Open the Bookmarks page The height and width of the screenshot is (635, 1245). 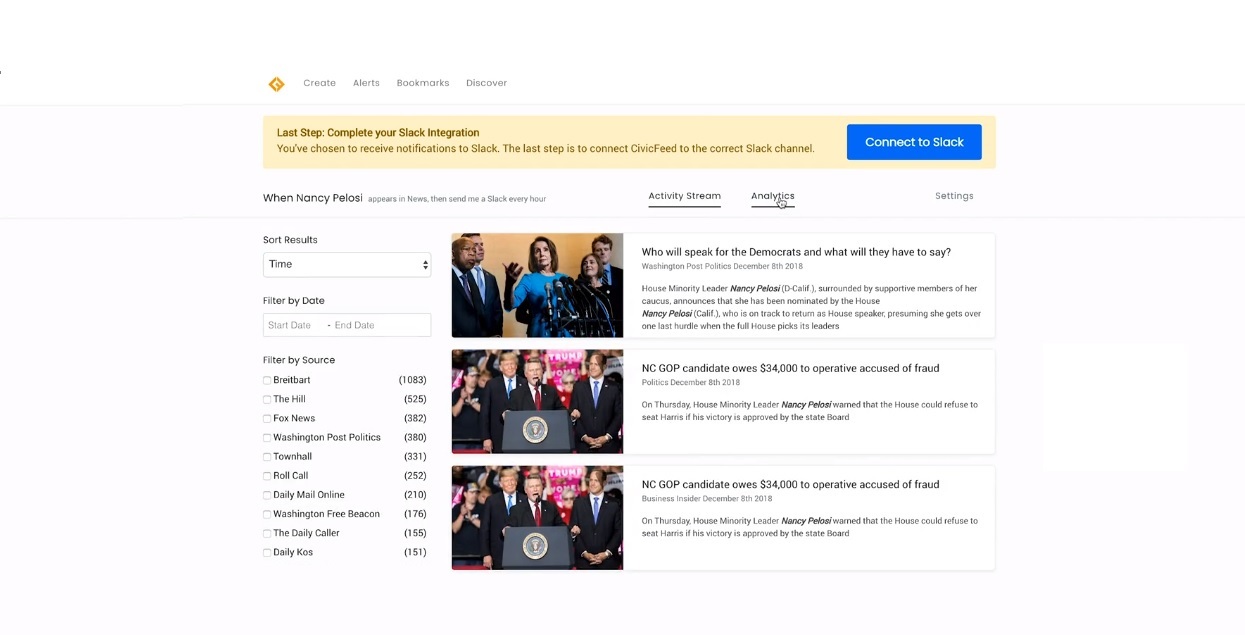coord(422,83)
